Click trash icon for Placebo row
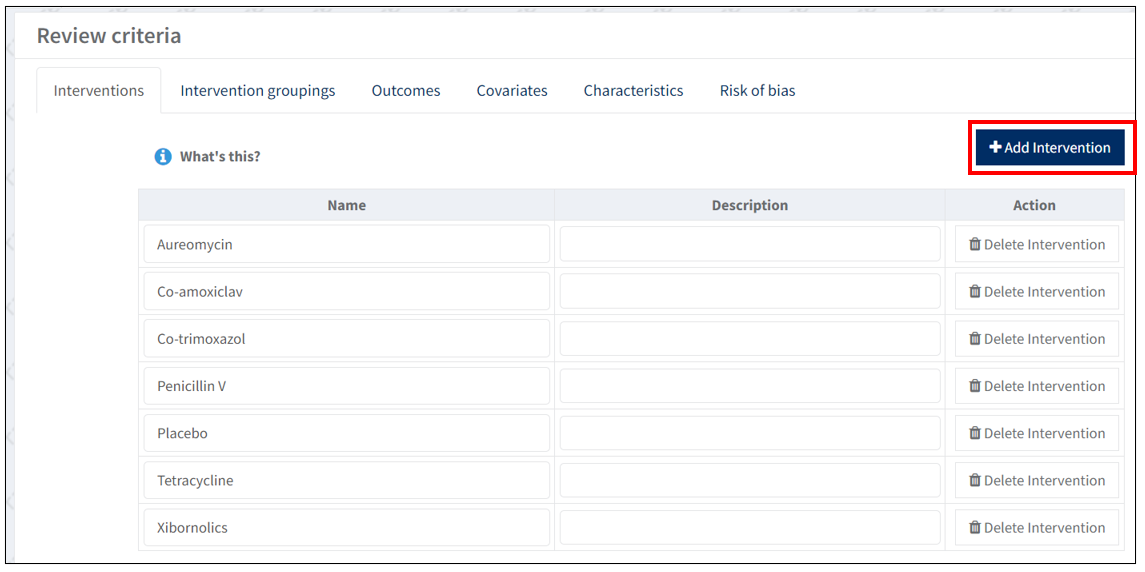The image size is (1145, 572). pos(975,433)
